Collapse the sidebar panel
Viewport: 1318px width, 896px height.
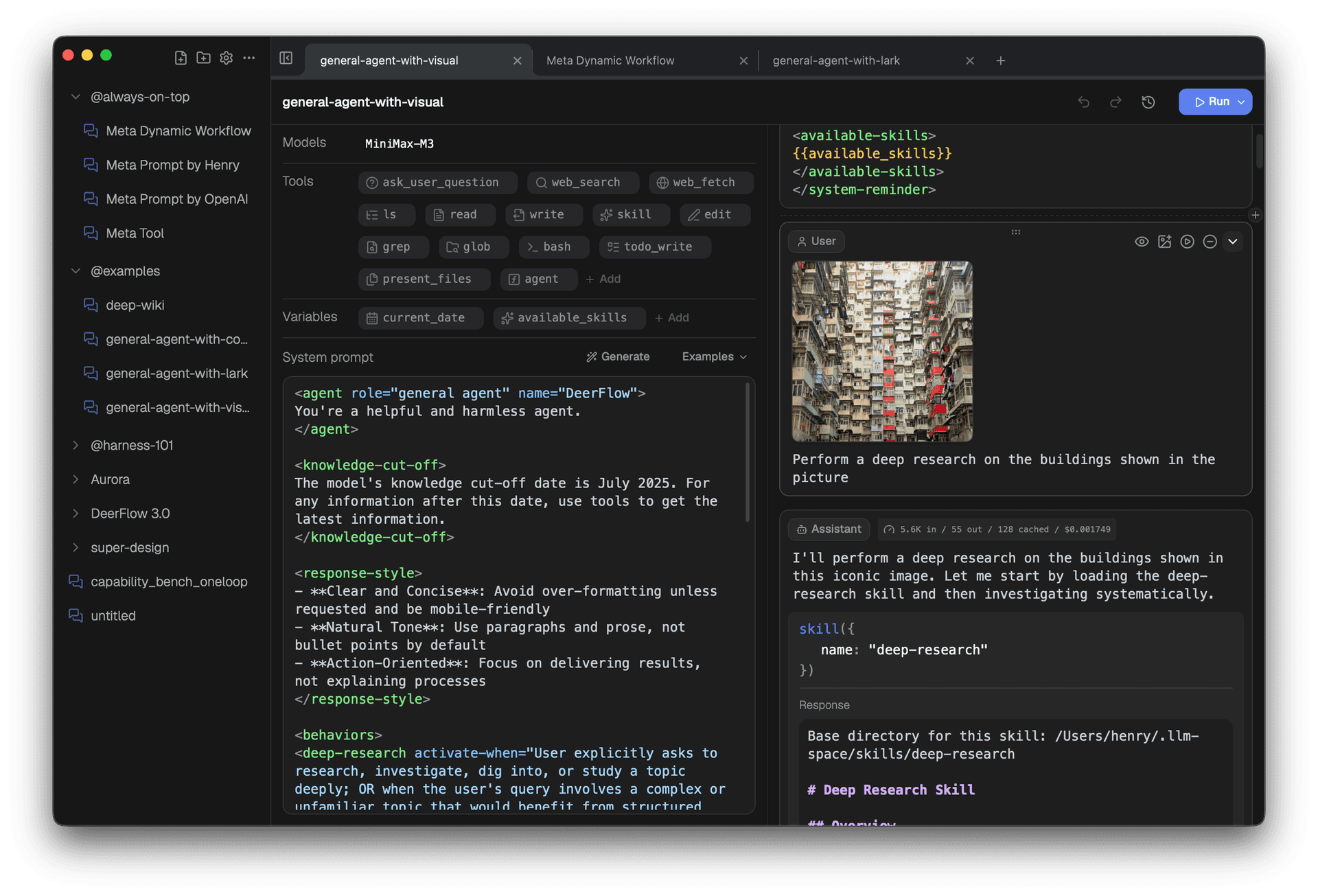tap(286, 58)
